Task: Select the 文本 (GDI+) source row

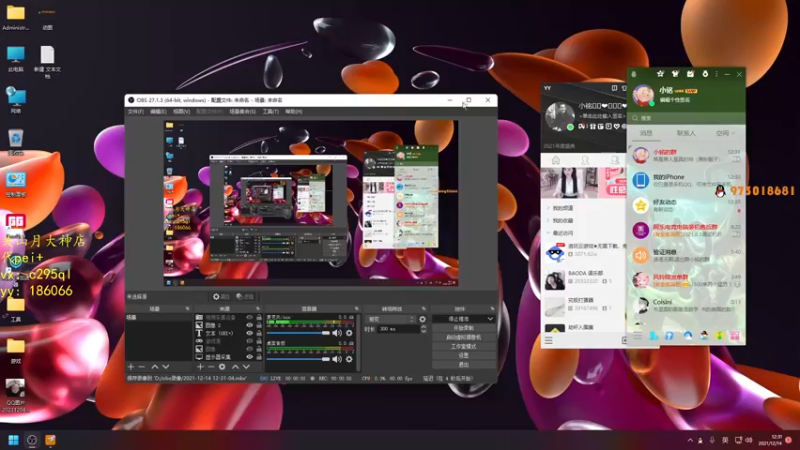Action: click(228, 333)
